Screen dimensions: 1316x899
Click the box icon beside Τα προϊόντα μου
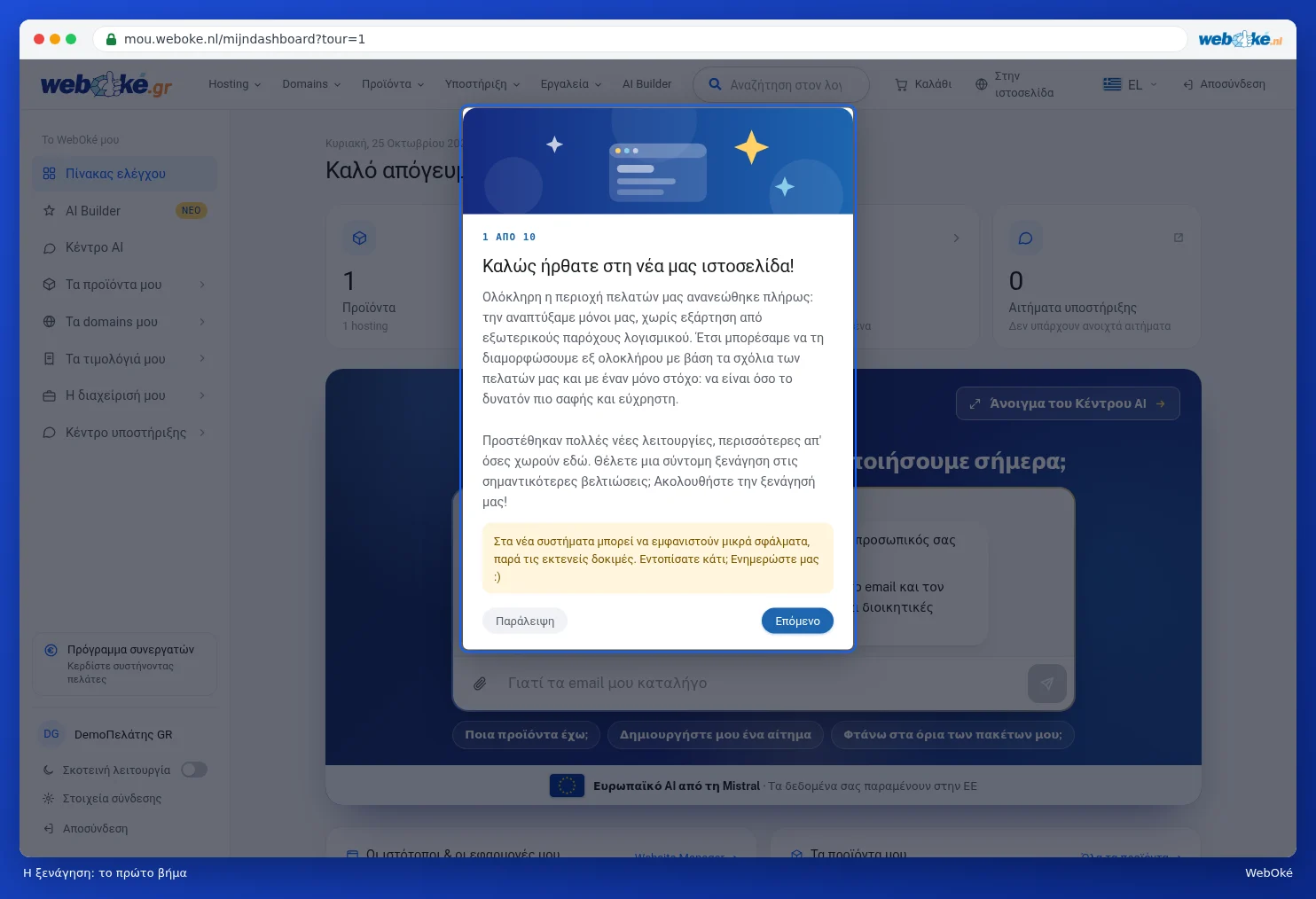coord(50,285)
